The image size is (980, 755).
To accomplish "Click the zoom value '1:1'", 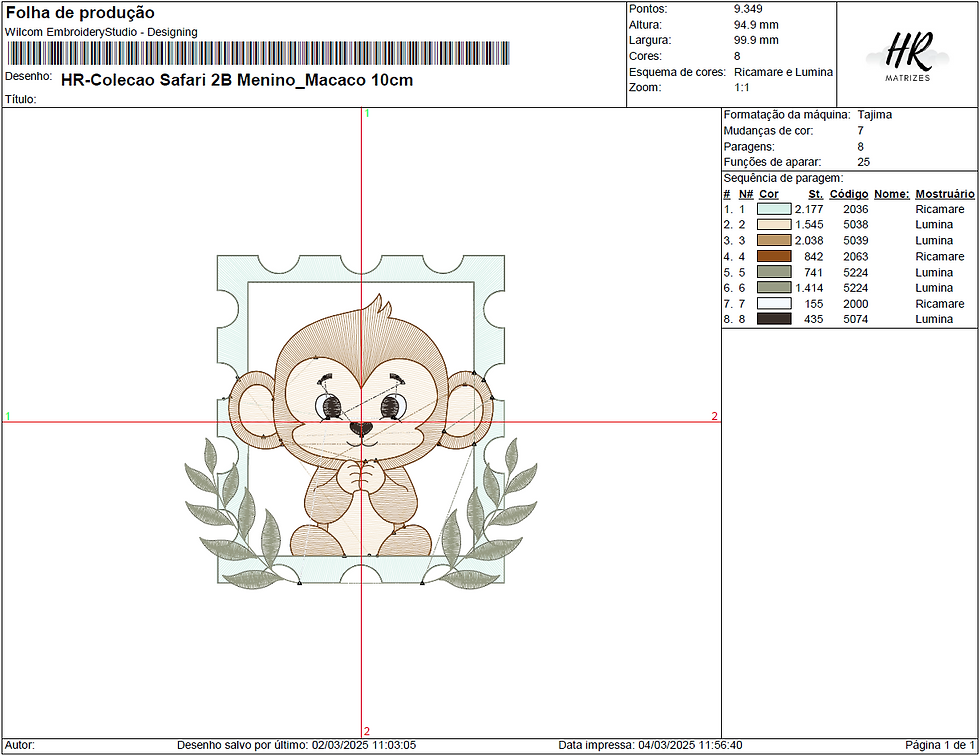I will [742, 88].
